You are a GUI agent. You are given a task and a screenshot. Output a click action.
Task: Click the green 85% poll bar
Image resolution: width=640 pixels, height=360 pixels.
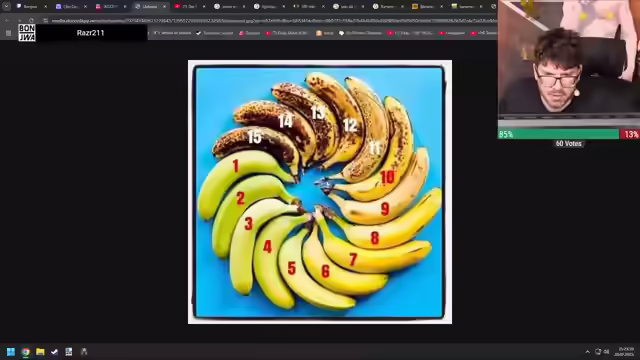(x=558, y=134)
